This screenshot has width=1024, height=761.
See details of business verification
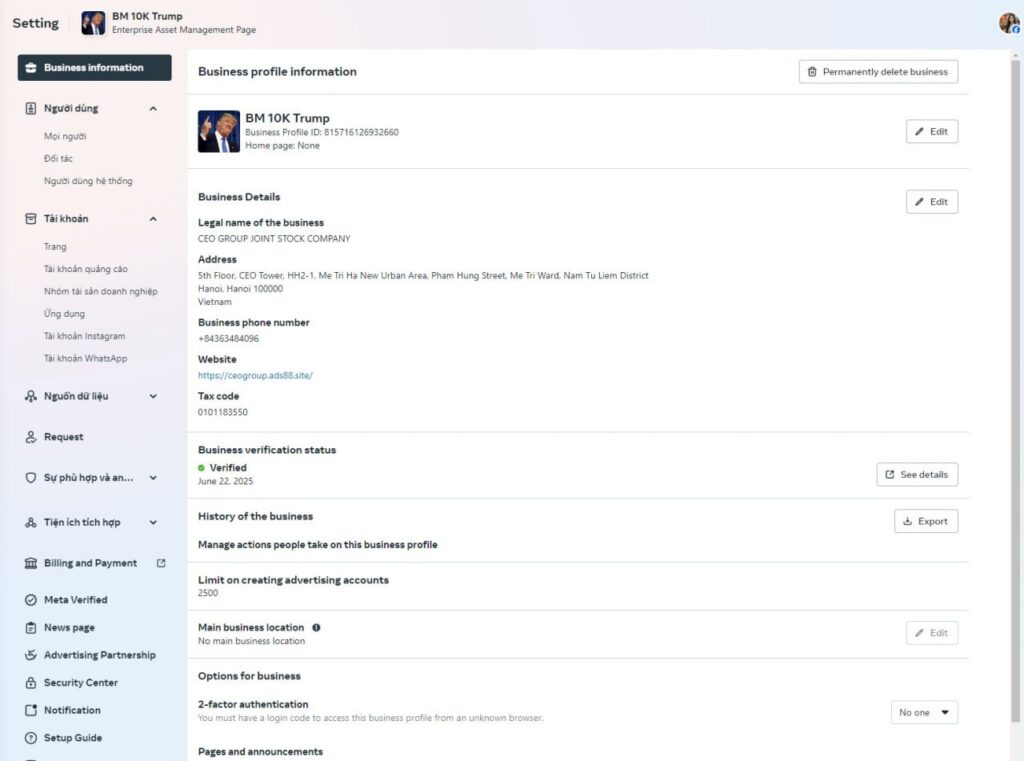918,475
